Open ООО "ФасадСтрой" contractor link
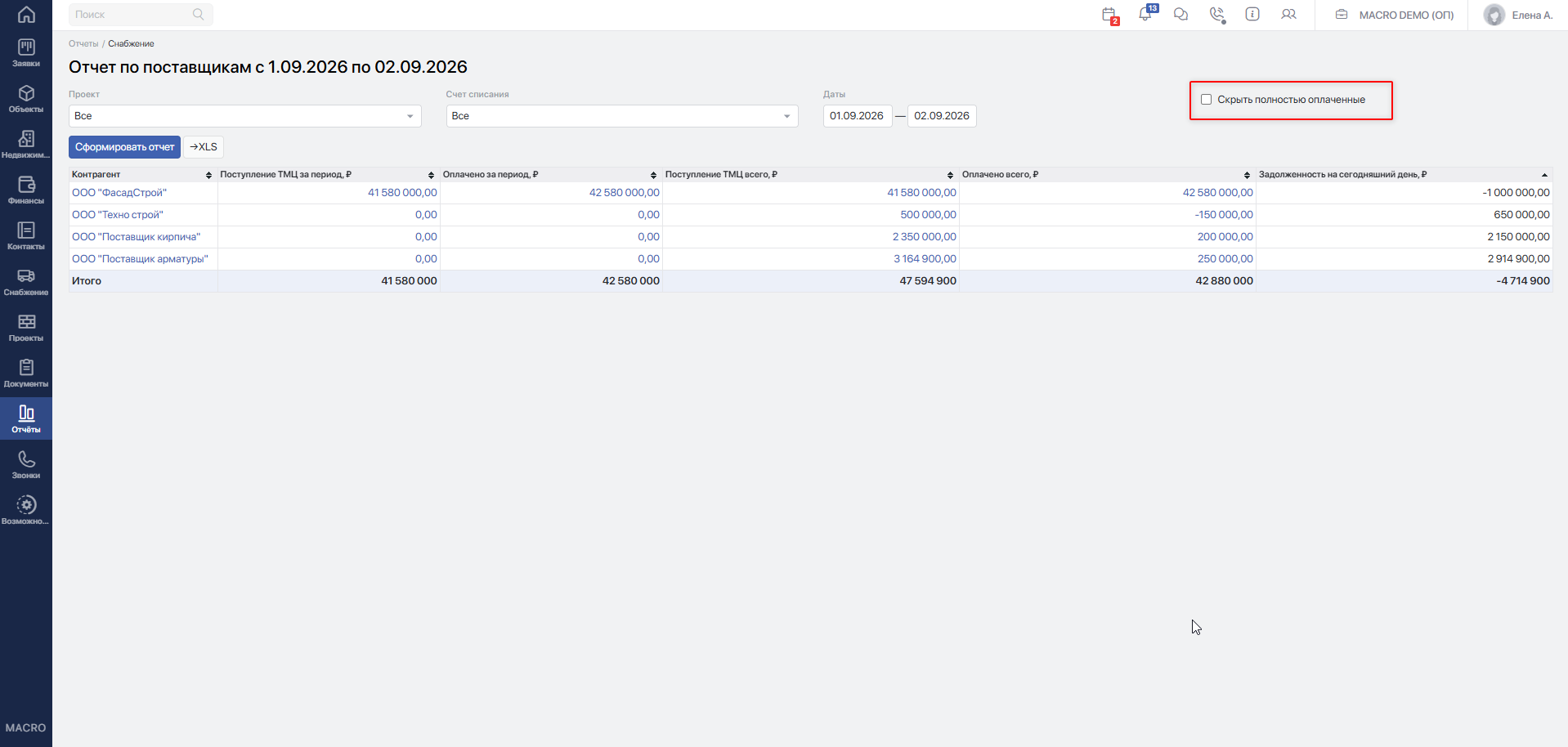This screenshot has height=747, width=1568. [119, 193]
